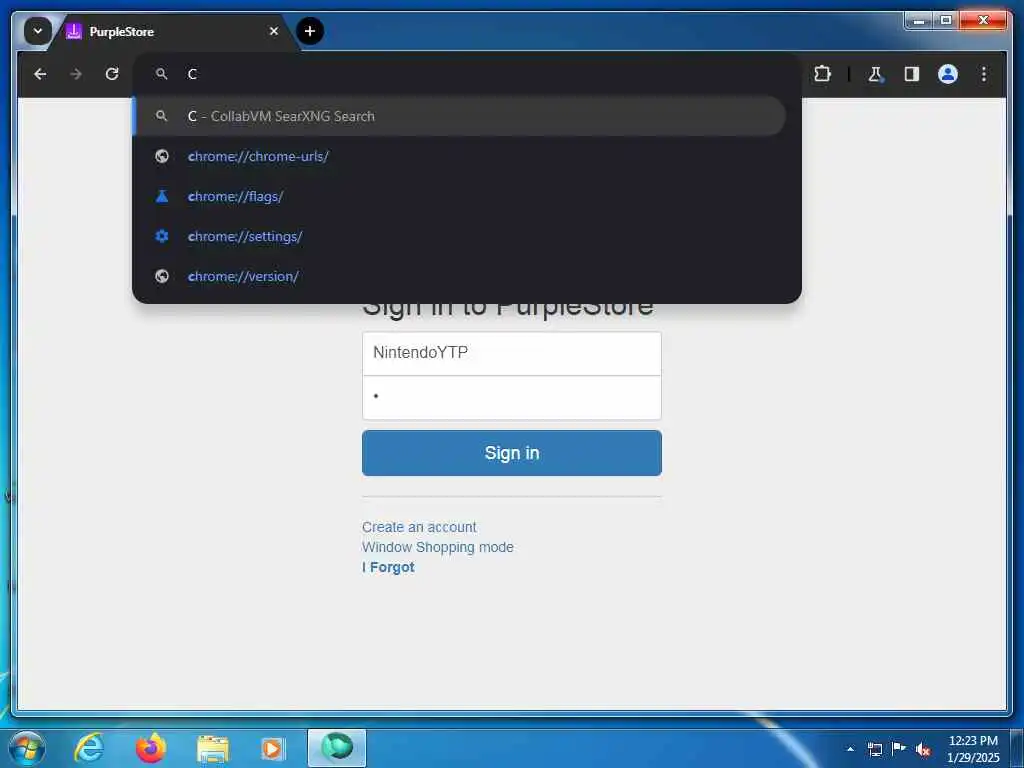Open the Action Center flag icon
The width and height of the screenshot is (1024, 768).
click(899, 748)
